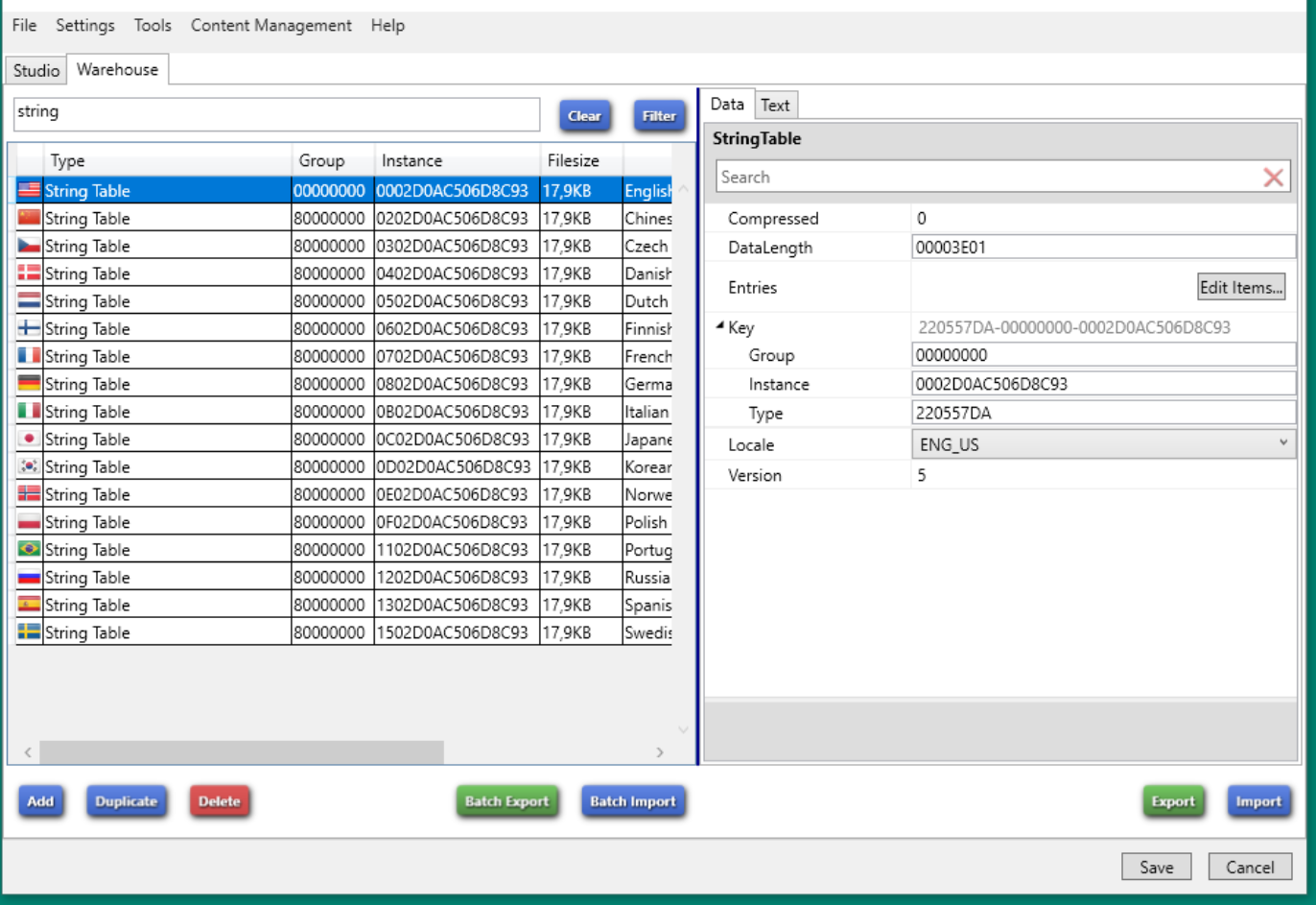Click the Batch Export button

point(507,801)
